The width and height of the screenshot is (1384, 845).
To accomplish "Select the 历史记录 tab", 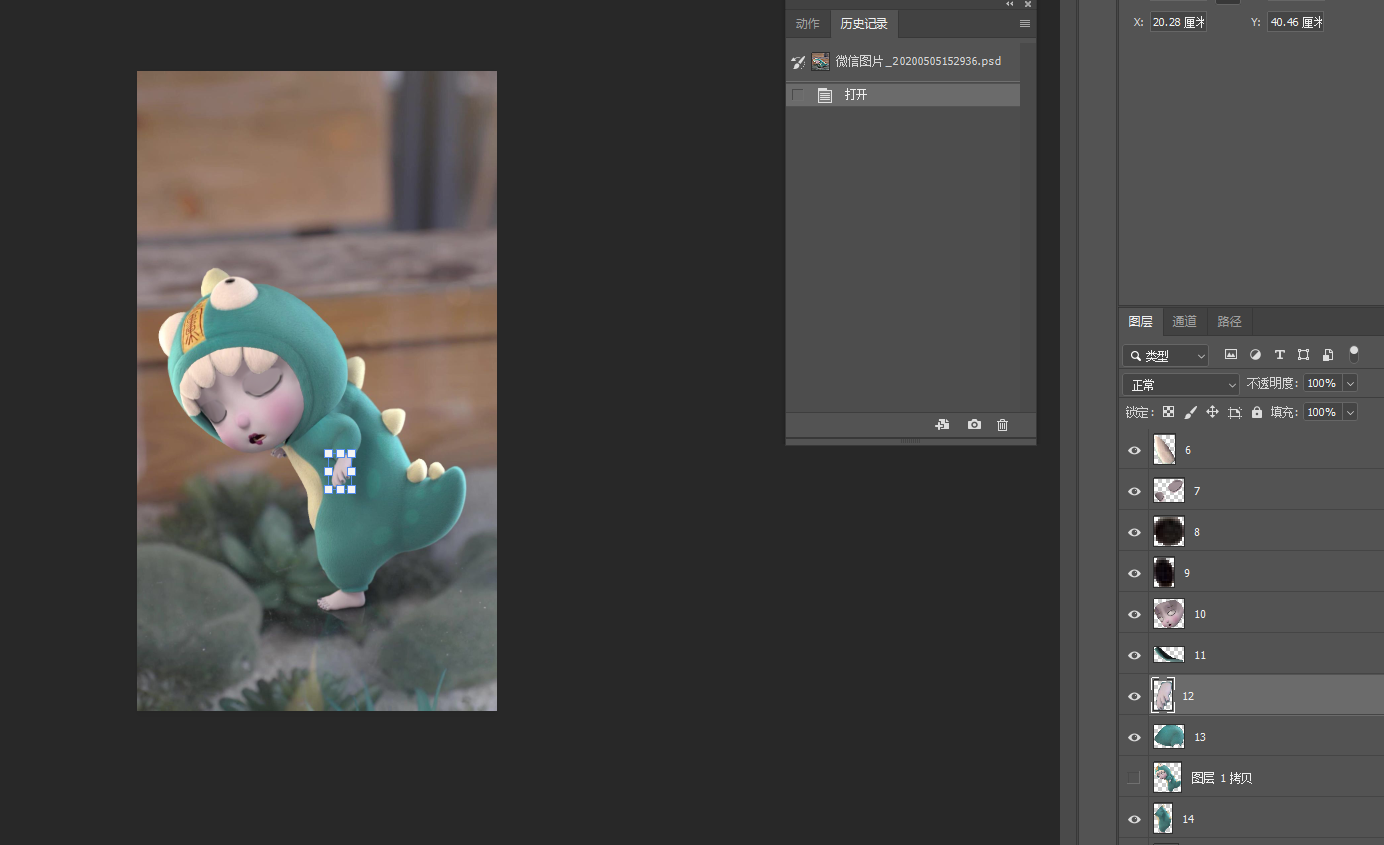I will click(864, 24).
